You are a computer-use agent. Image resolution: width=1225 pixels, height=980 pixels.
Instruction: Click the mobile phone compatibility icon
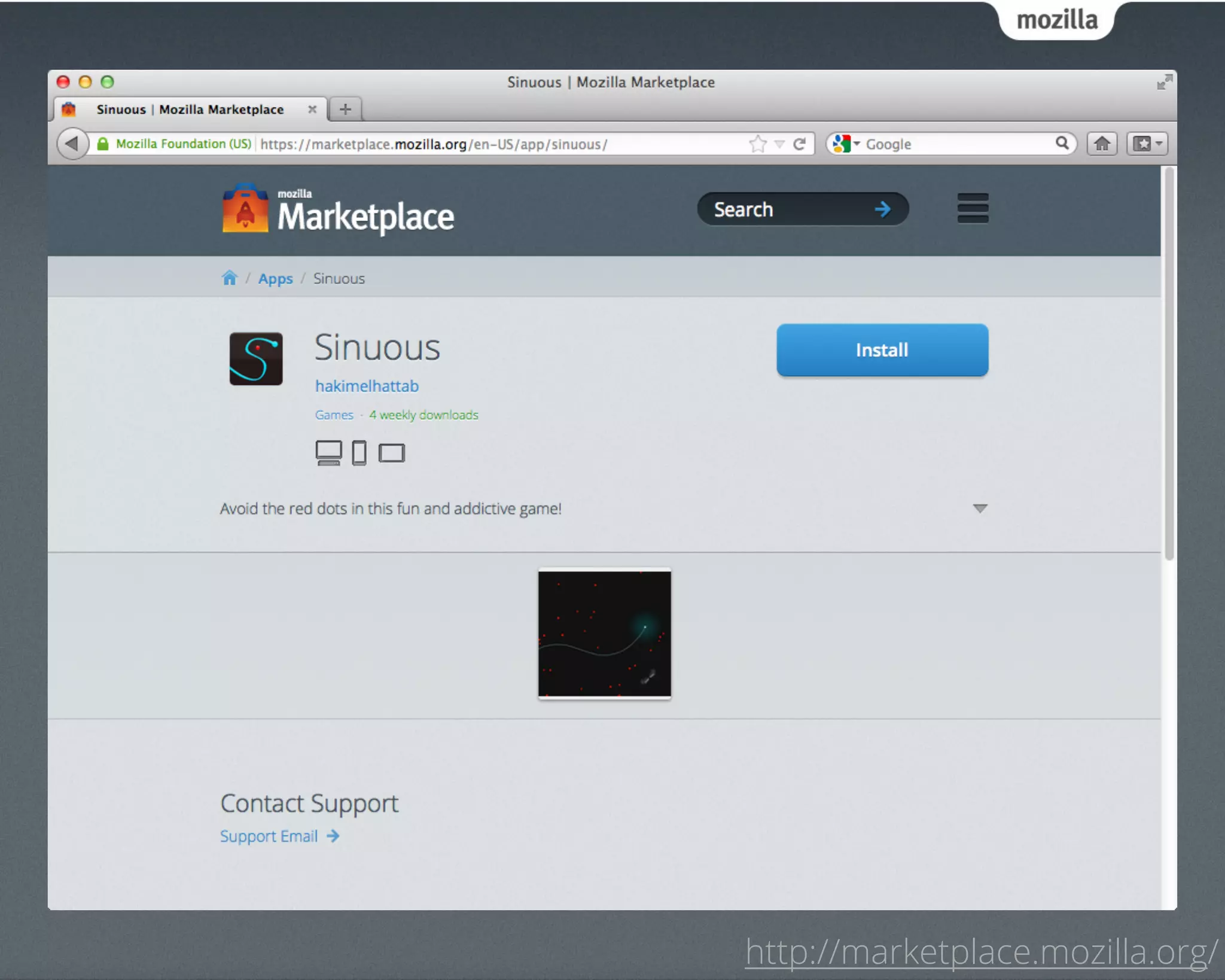(x=359, y=453)
